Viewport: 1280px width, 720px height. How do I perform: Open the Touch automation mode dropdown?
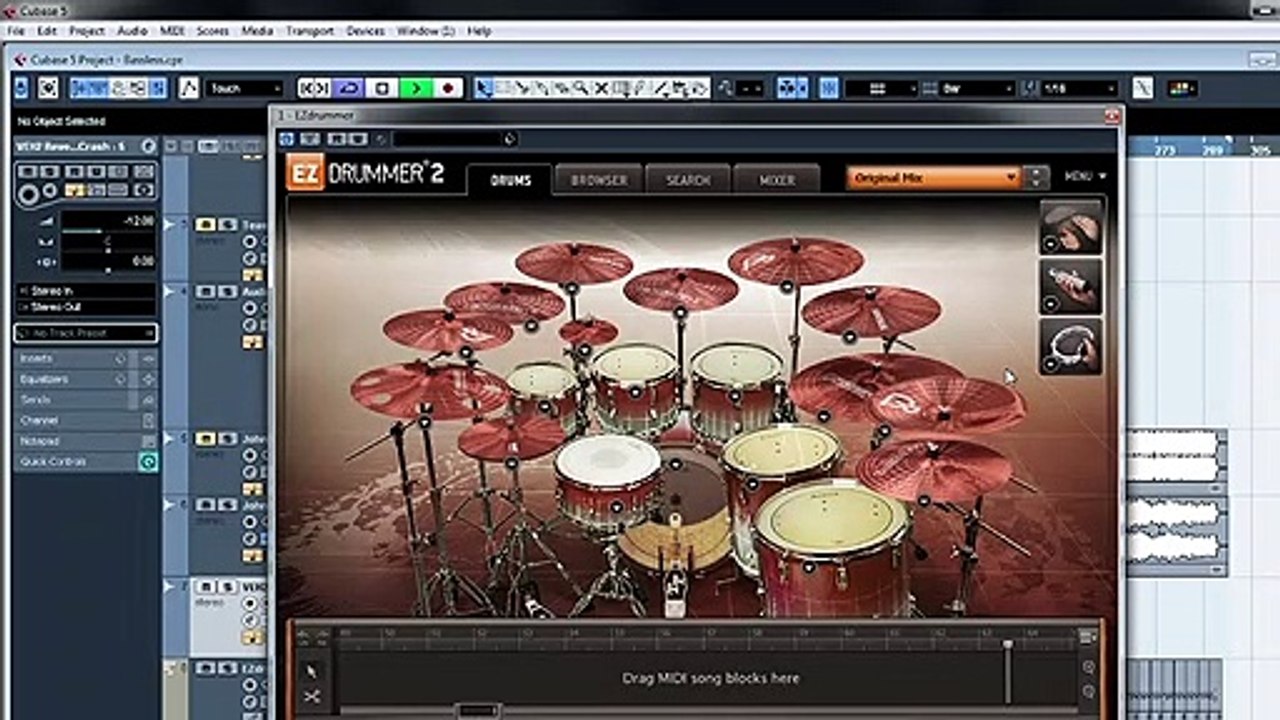pos(244,88)
